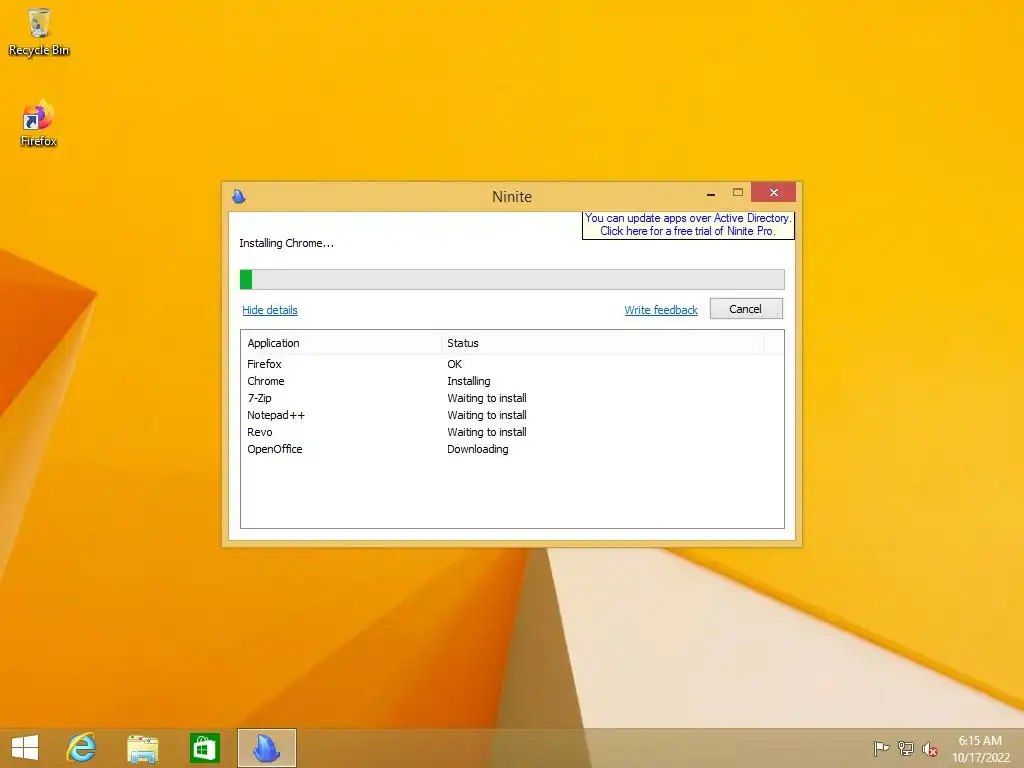Select the OpenOffice row

(x=512, y=449)
